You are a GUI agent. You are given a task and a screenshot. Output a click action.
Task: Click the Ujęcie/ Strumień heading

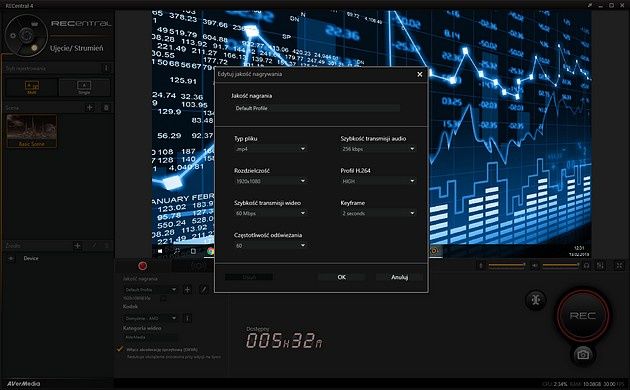(76, 48)
